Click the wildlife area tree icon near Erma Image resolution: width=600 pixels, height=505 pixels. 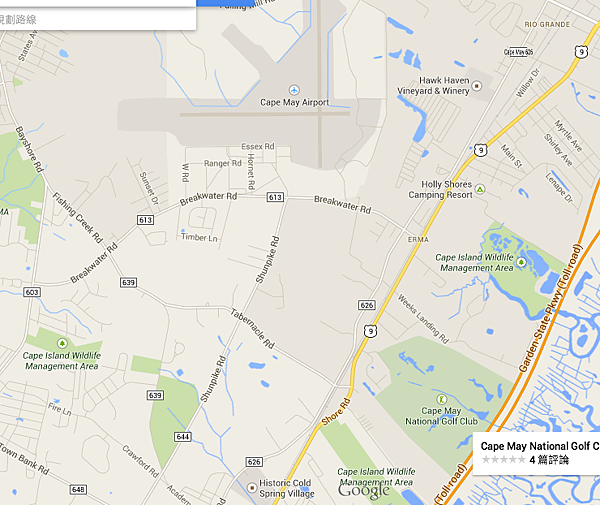pos(521,262)
